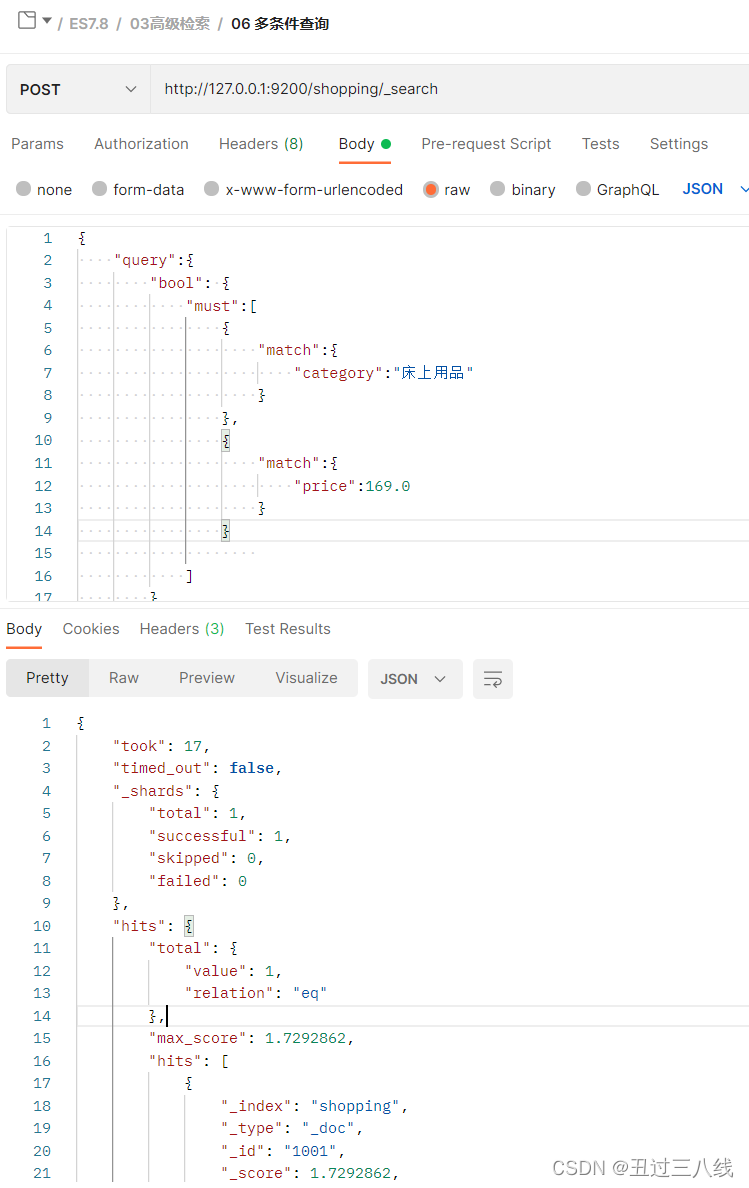The width and height of the screenshot is (749, 1188).
Task: Select the Raw response view
Action: [123, 678]
